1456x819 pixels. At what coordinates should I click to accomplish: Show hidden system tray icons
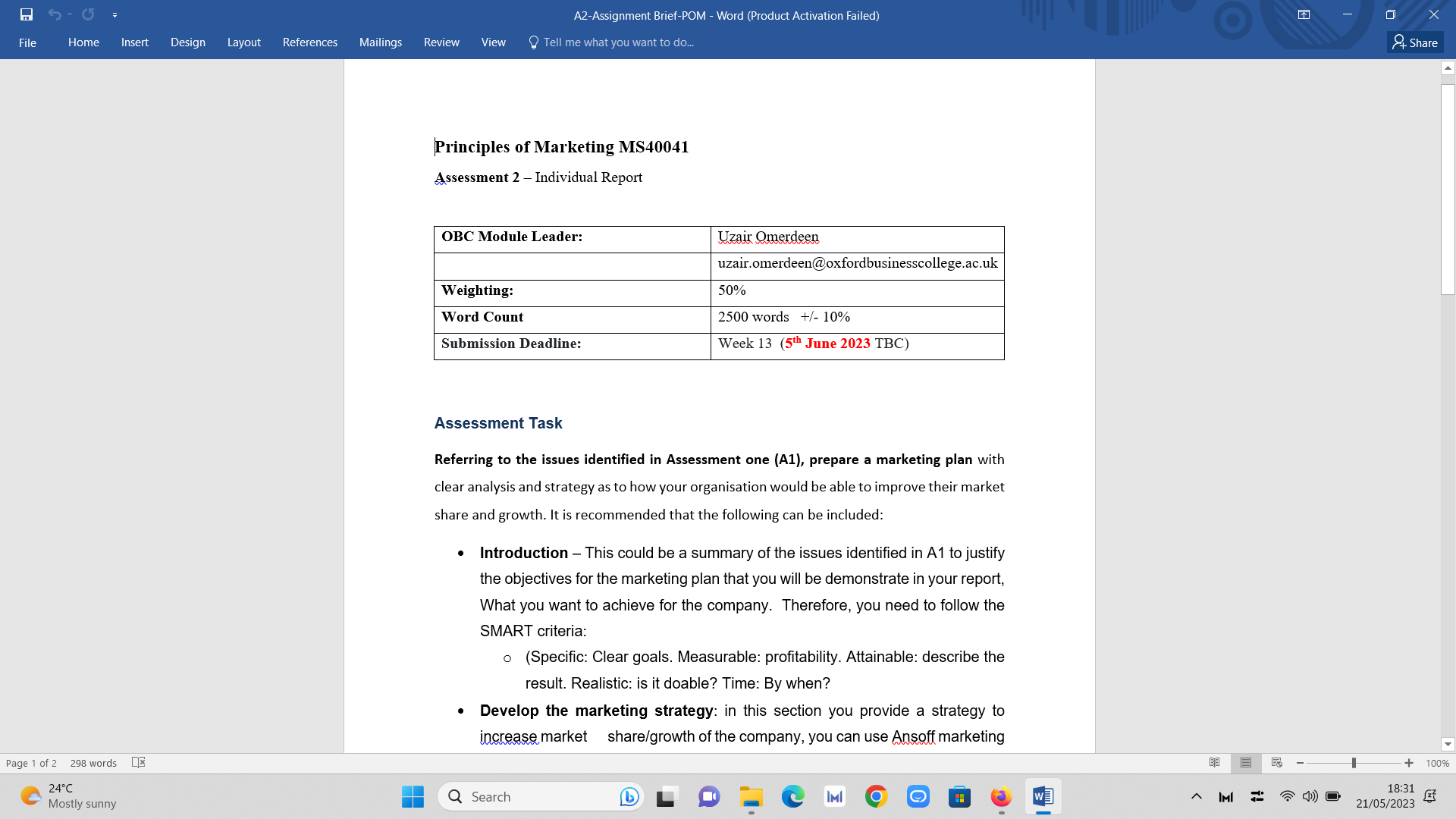[1197, 796]
